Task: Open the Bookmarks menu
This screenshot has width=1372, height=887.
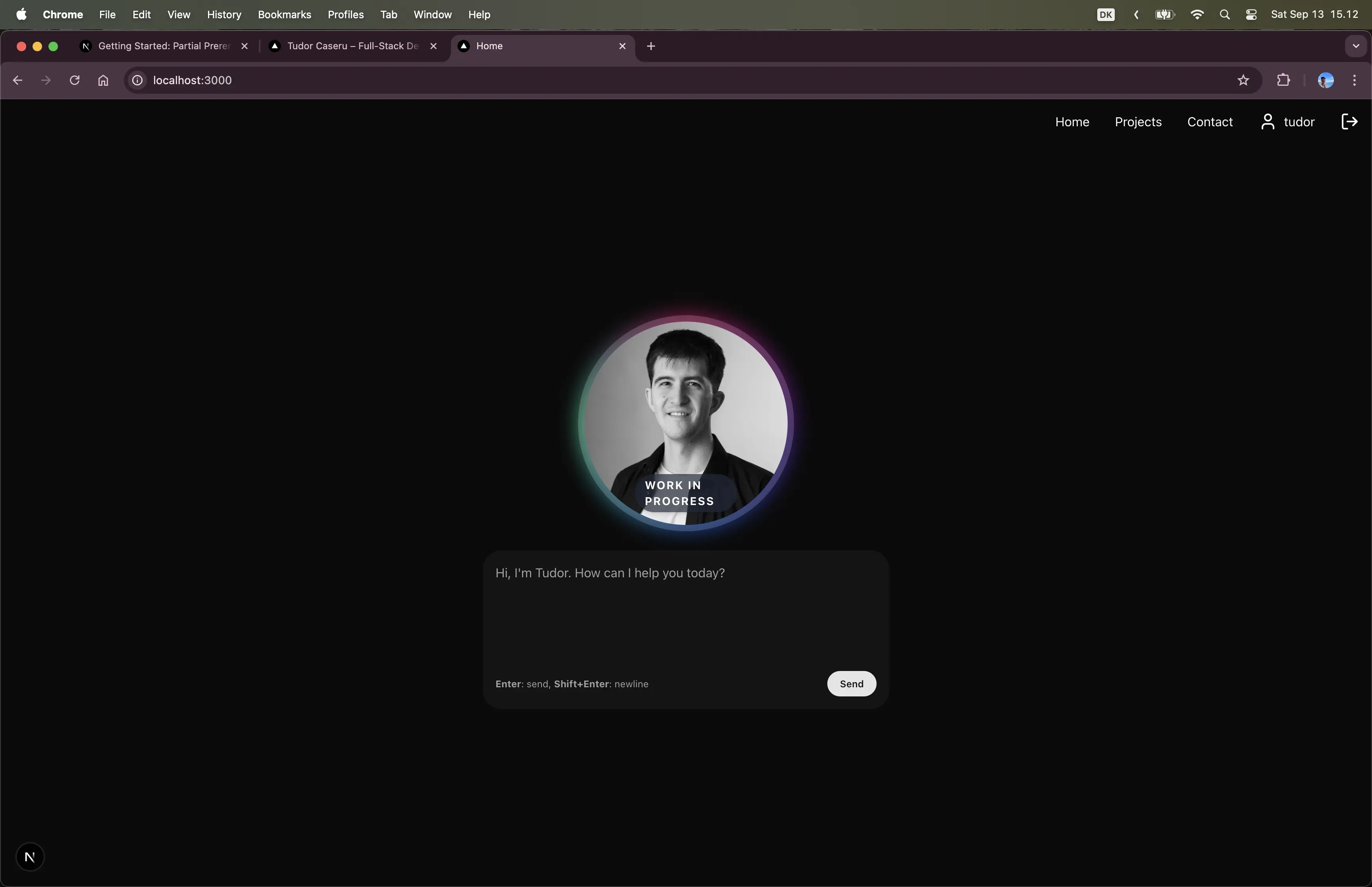Action: [284, 14]
